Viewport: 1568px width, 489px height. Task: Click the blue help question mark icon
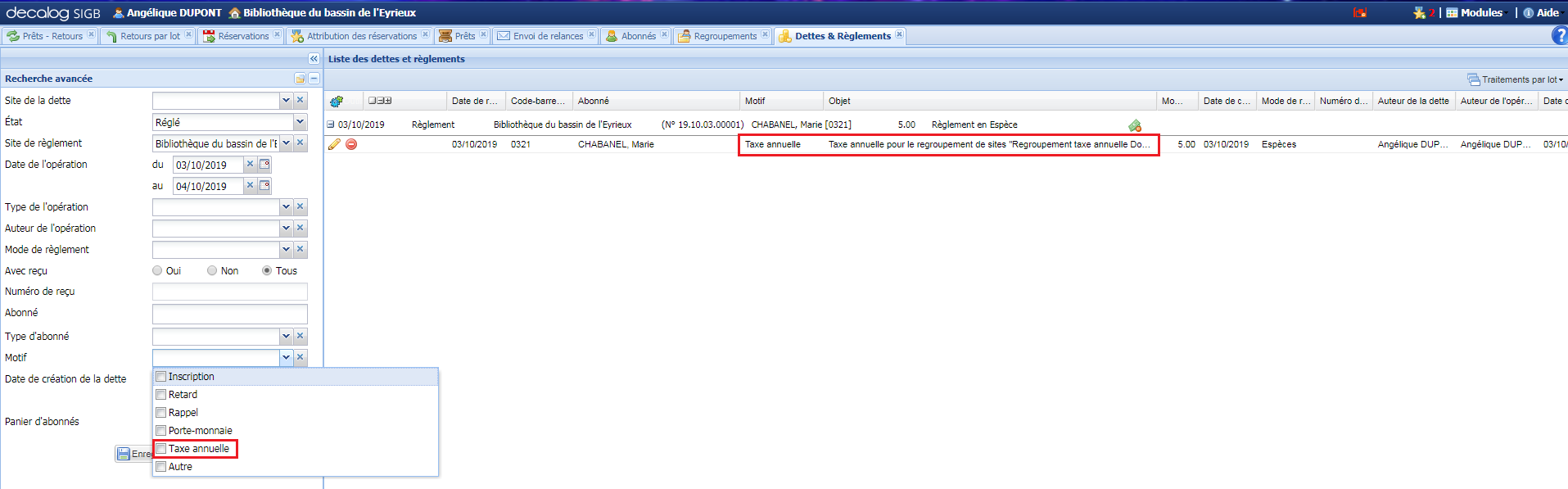(x=1559, y=36)
